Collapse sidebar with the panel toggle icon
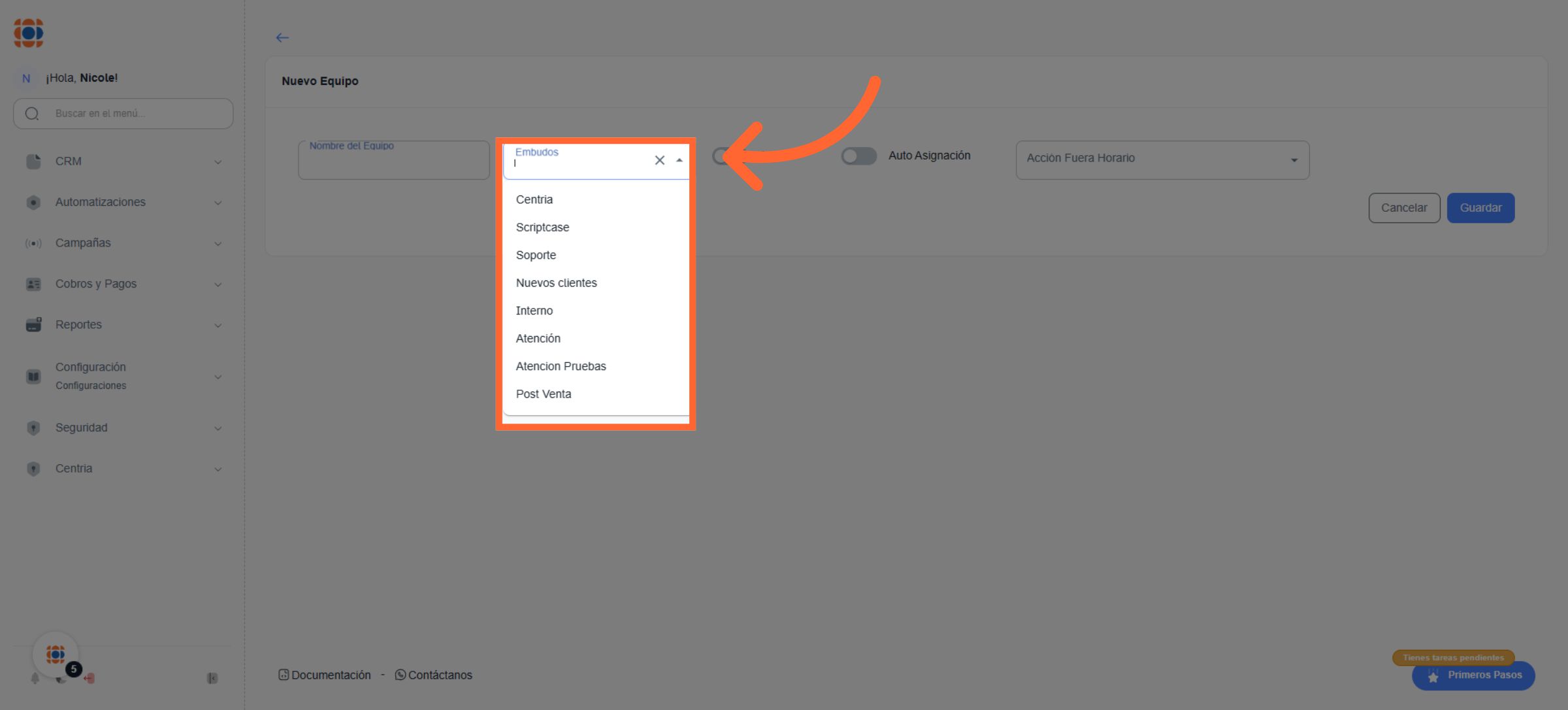This screenshot has height=710, width=1568. click(x=212, y=678)
